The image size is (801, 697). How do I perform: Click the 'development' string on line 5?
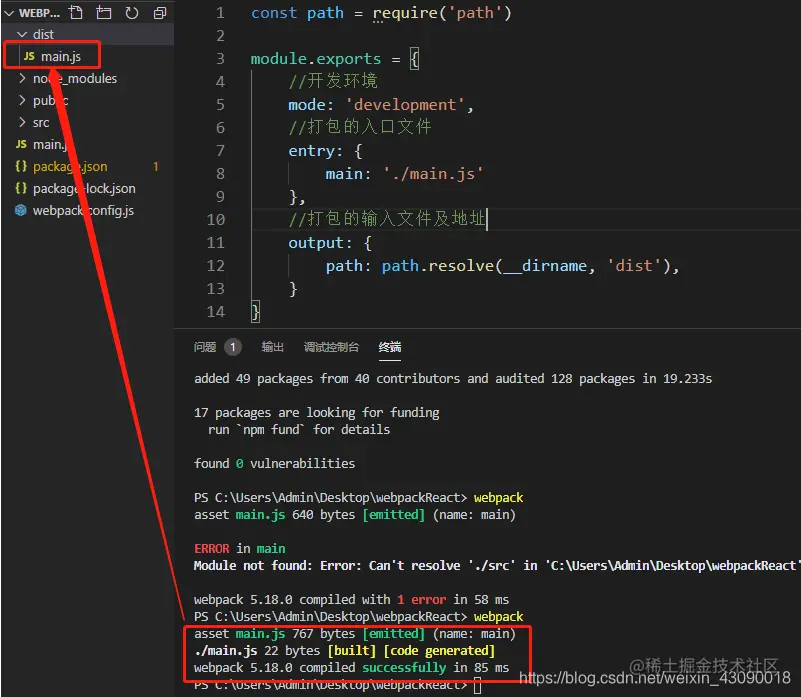point(405,105)
